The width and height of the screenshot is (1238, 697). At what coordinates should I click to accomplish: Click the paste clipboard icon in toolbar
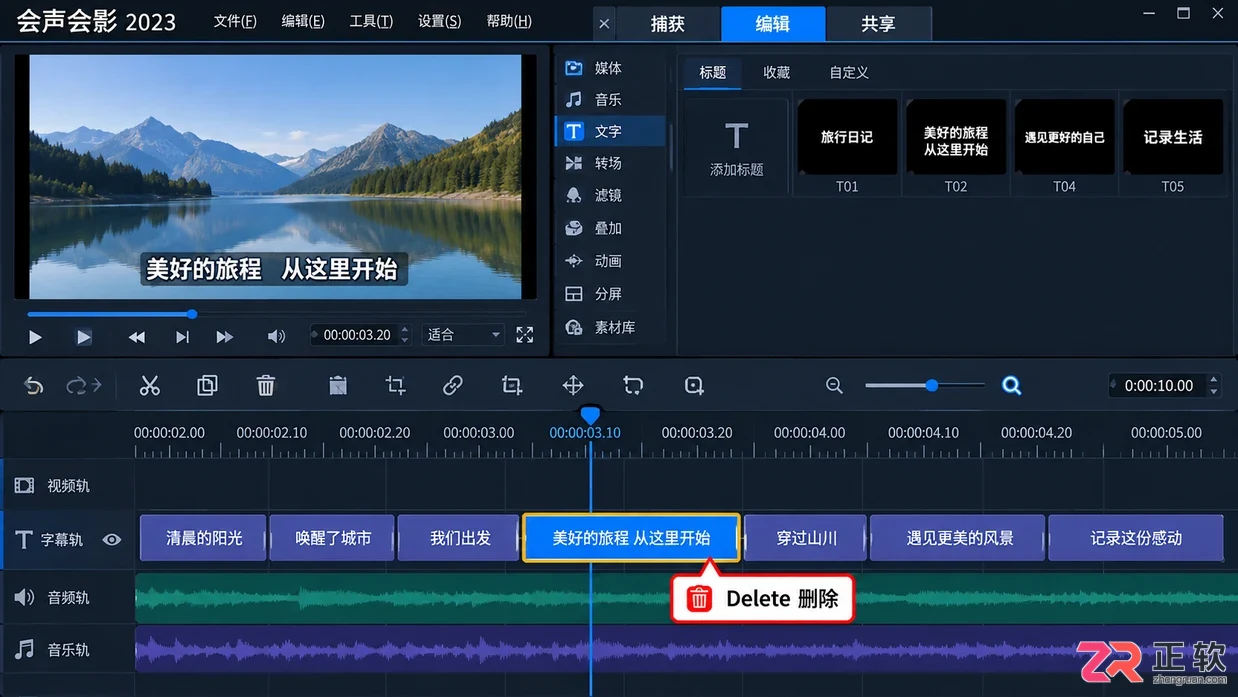[338, 386]
